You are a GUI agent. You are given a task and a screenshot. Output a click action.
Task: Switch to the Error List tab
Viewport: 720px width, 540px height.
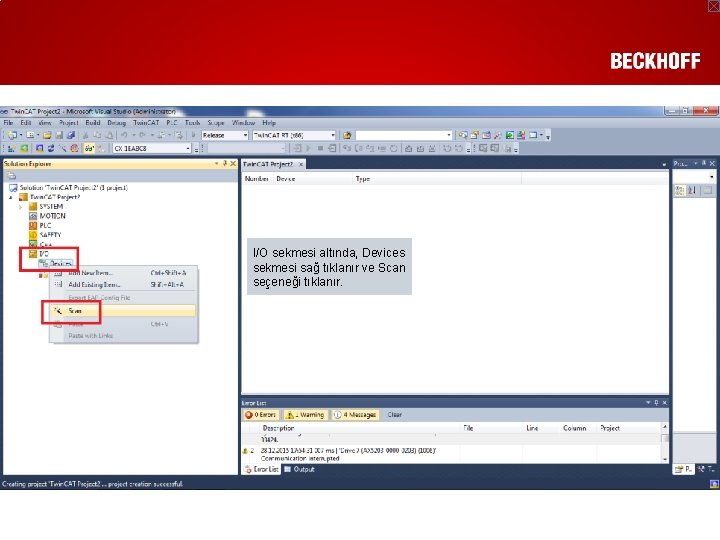point(261,469)
